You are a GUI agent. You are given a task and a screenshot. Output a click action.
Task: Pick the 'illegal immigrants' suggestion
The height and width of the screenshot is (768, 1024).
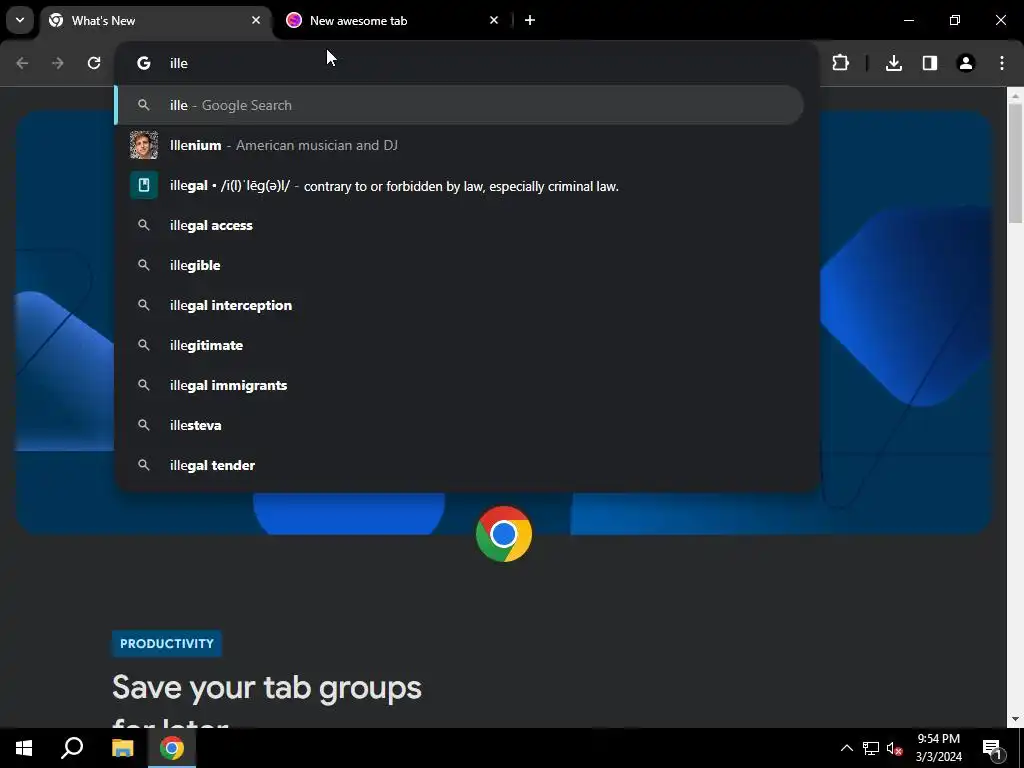click(459, 385)
